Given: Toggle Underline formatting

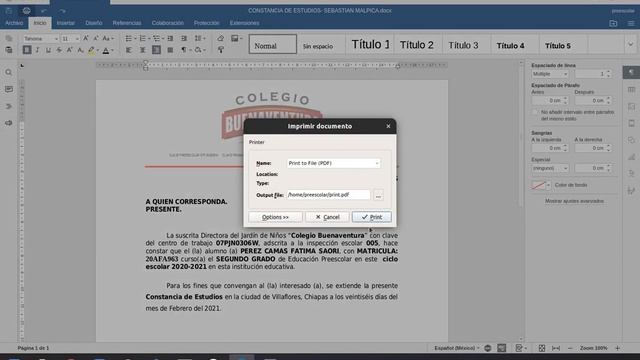Looking at the screenshot, I should [x=48, y=50].
